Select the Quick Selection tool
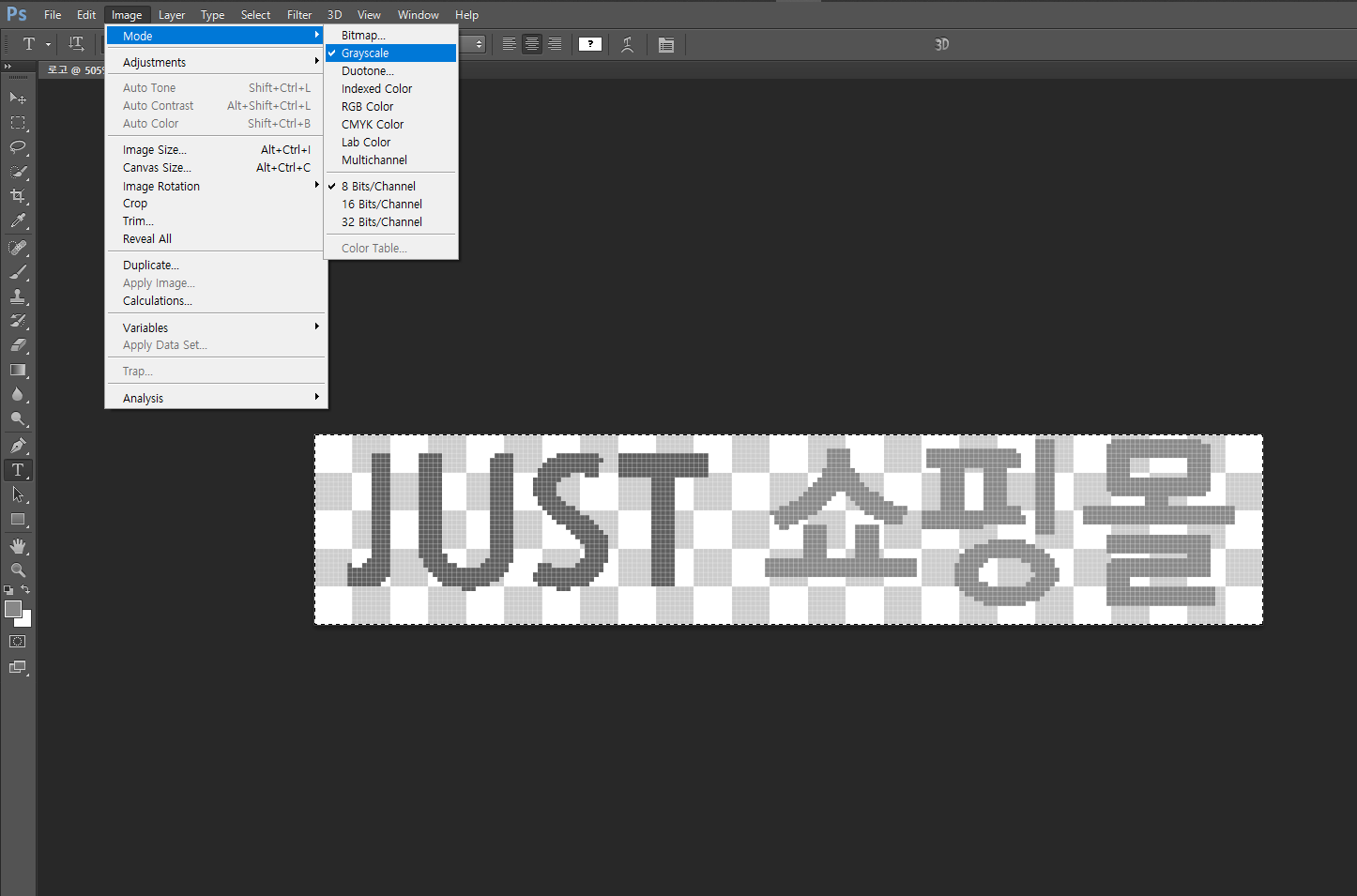This screenshot has height=896, width=1357. (x=18, y=172)
